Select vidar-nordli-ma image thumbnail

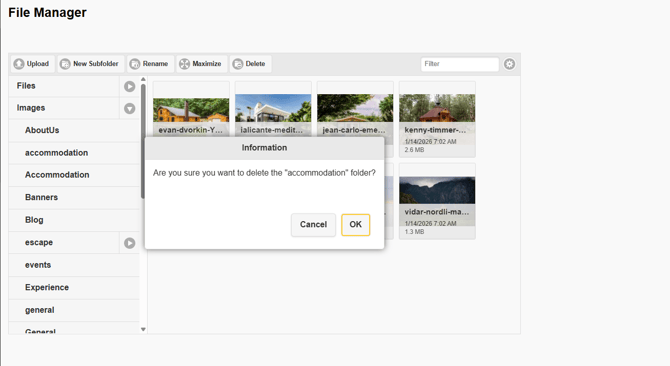[x=437, y=201]
